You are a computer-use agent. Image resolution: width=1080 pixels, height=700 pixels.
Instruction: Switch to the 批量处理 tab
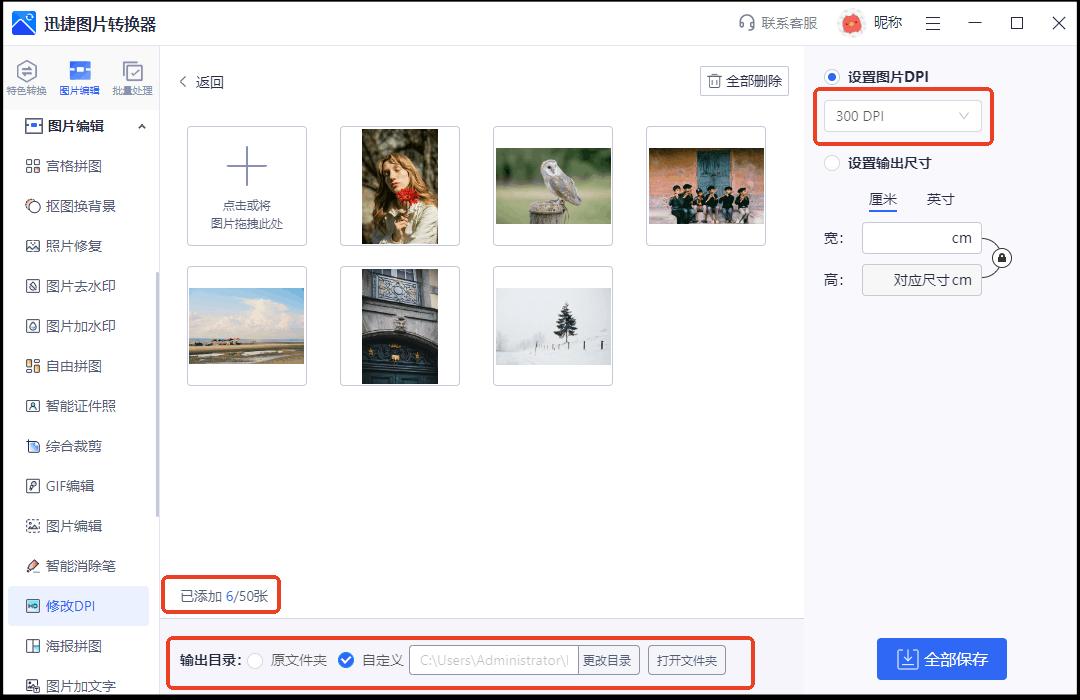tap(133, 77)
